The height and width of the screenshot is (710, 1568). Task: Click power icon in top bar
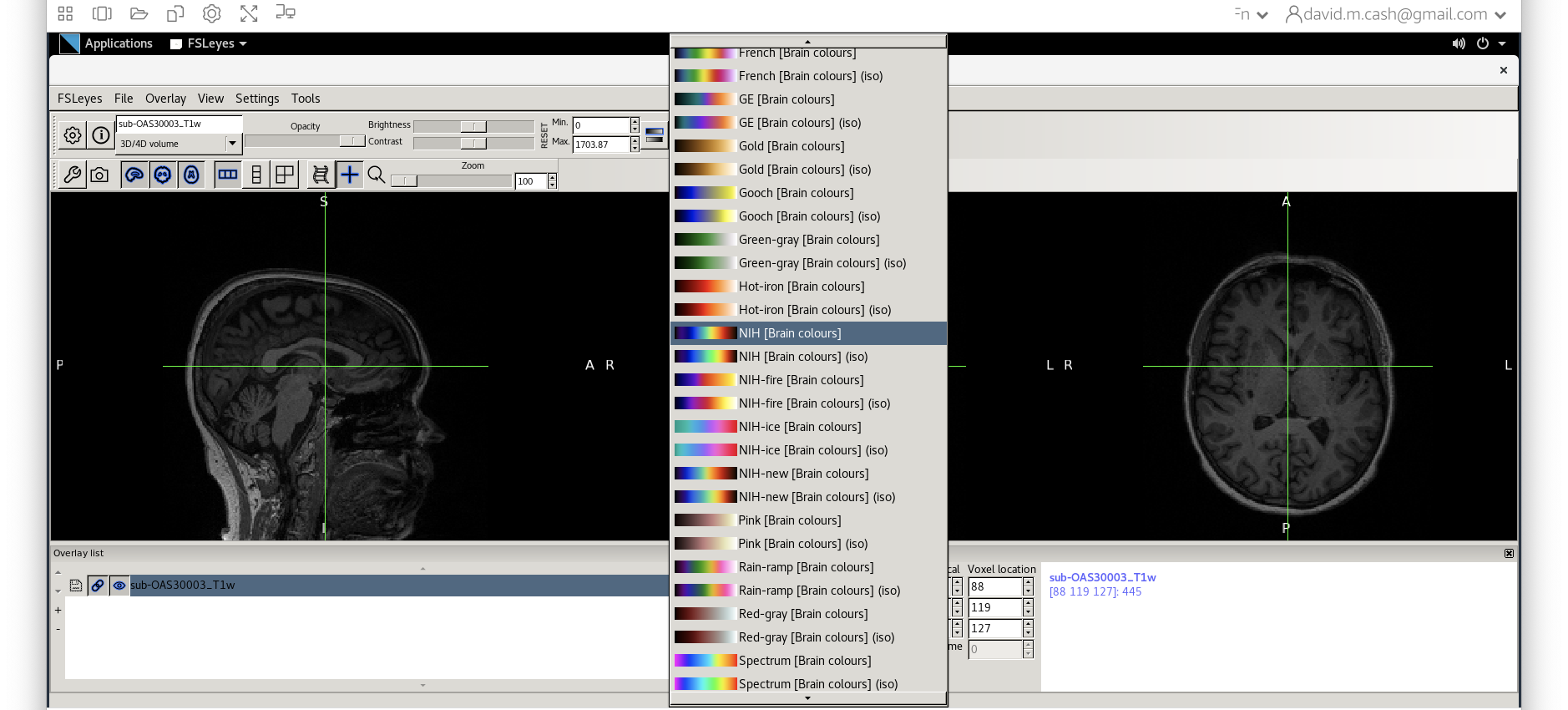tap(1483, 43)
